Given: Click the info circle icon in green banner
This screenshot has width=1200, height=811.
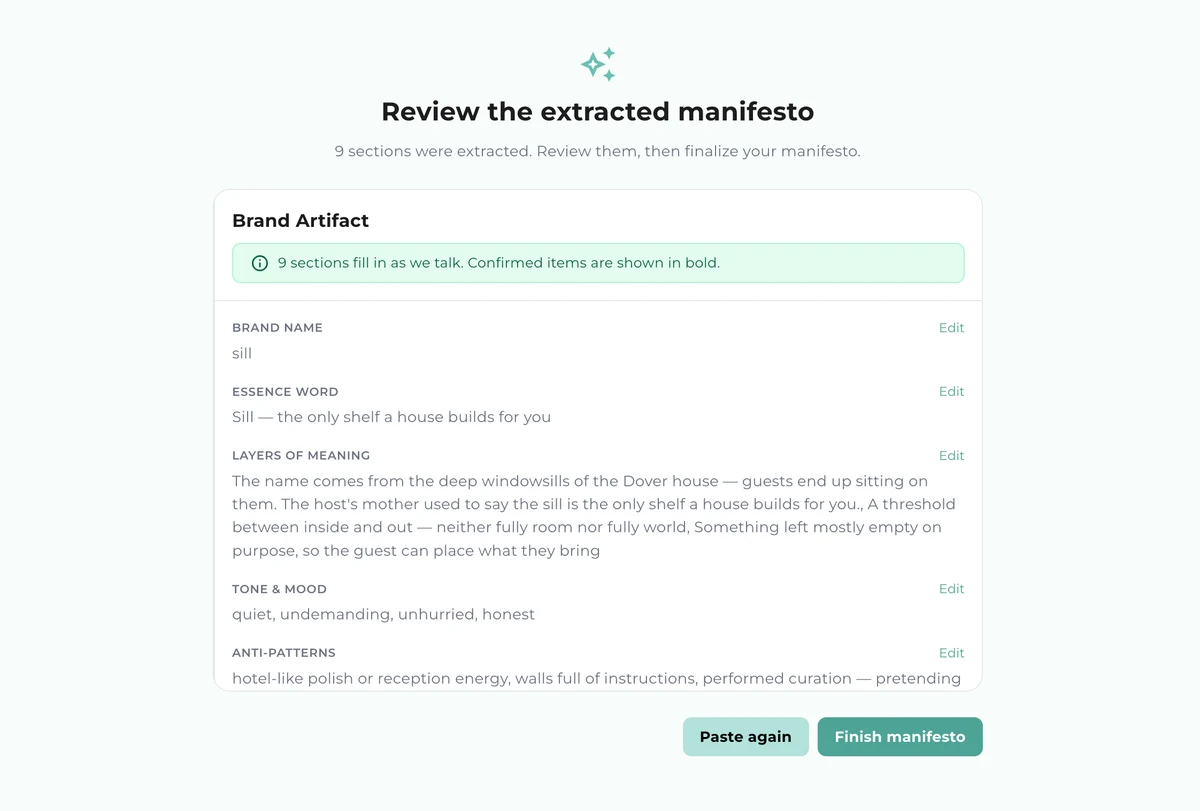Looking at the screenshot, I should click(260, 263).
